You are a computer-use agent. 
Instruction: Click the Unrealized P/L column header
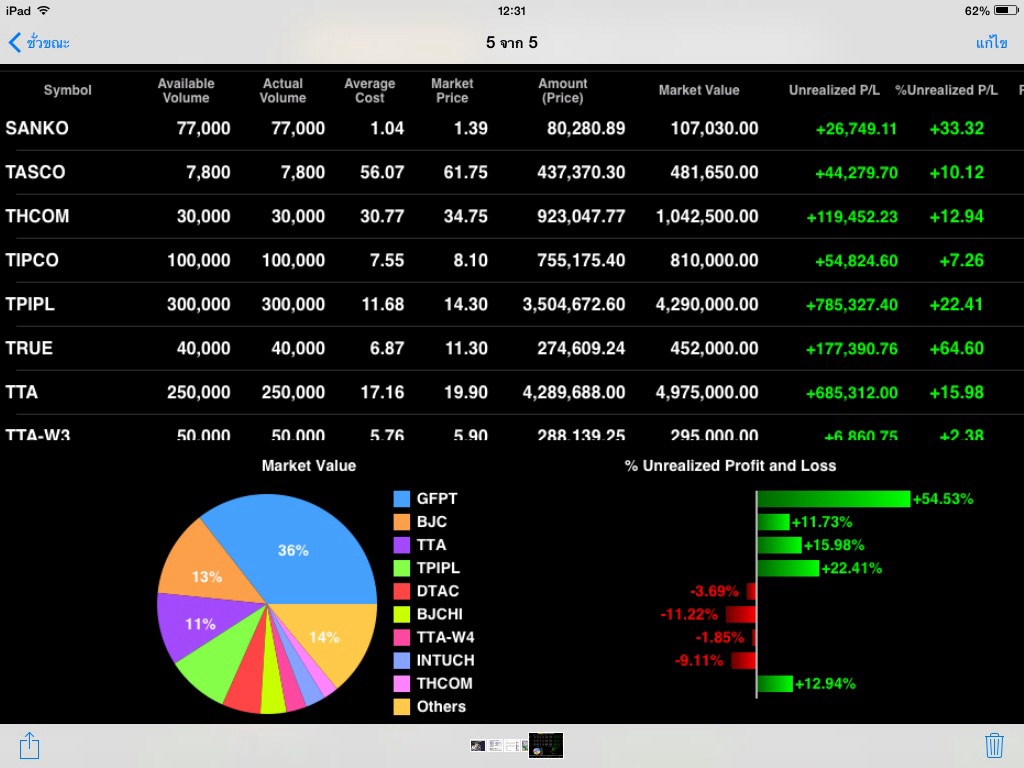pyautogui.click(x=834, y=90)
